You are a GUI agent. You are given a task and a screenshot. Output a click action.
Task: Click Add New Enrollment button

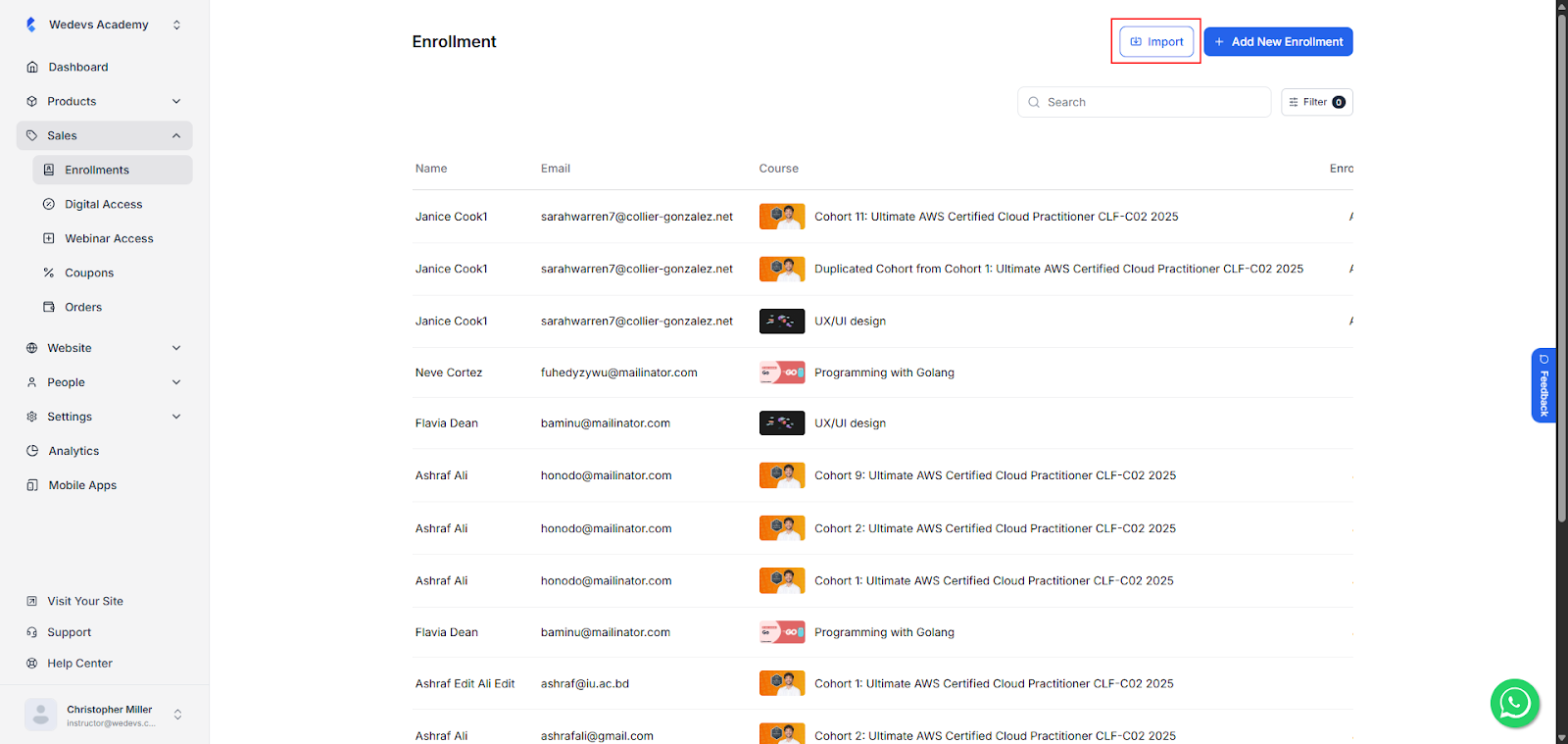pos(1278,42)
